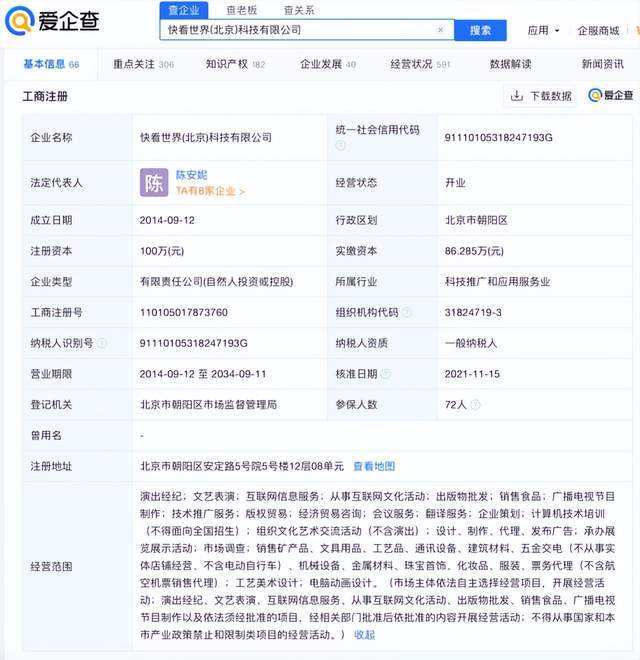Image resolution: width=640 pixels, height=660 pixels.
Task: Click info icon next to 纳税人识别号
Action: (x=101, y=343)
